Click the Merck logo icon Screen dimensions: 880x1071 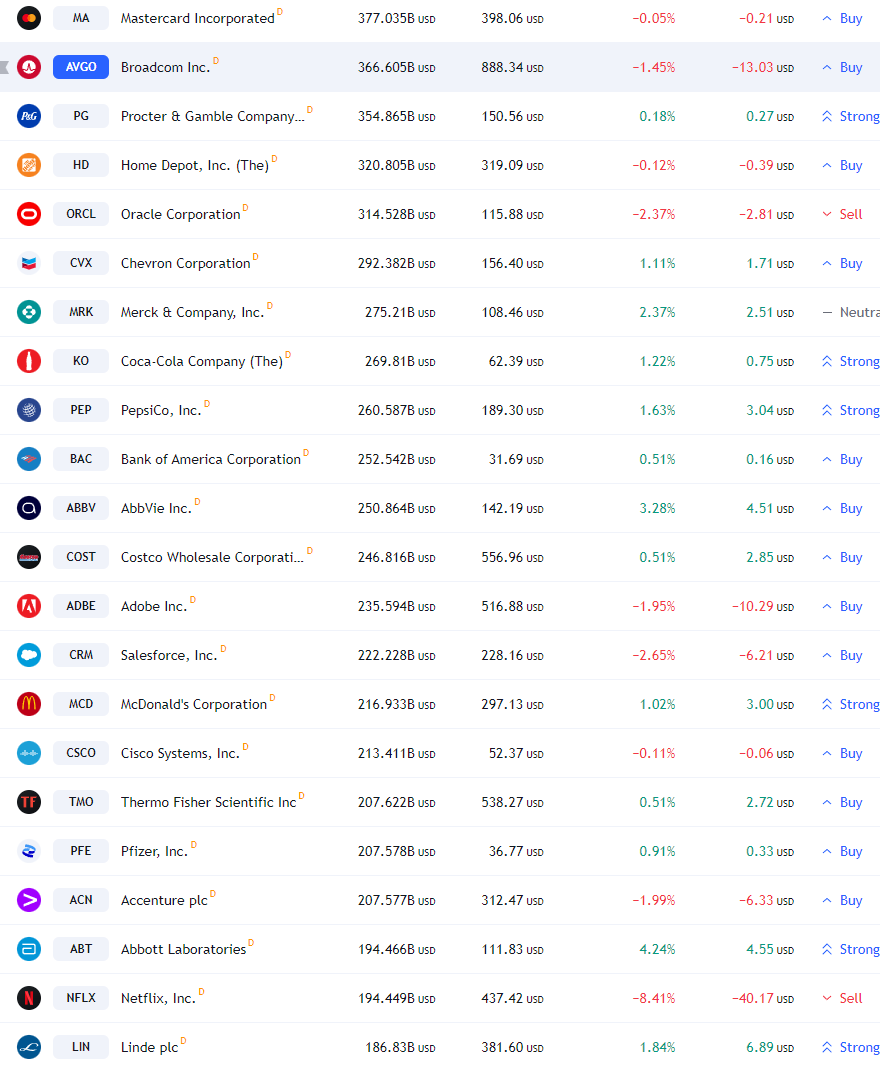coord(29,312)
